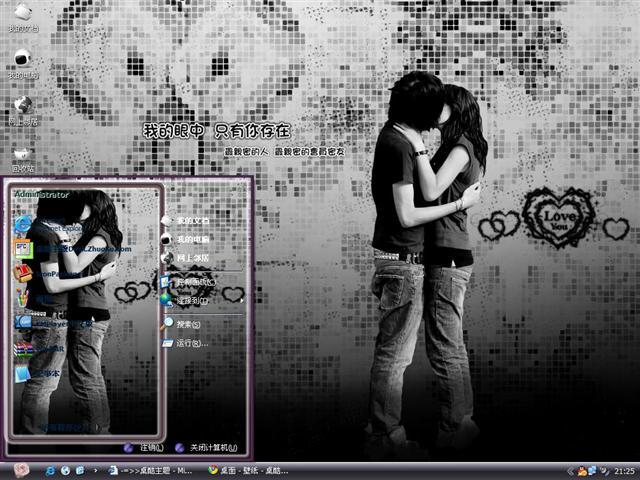Open 我的文档 in Start menu right pane
The width and height of the screenshot is (640, 480).
pos(190,220)
